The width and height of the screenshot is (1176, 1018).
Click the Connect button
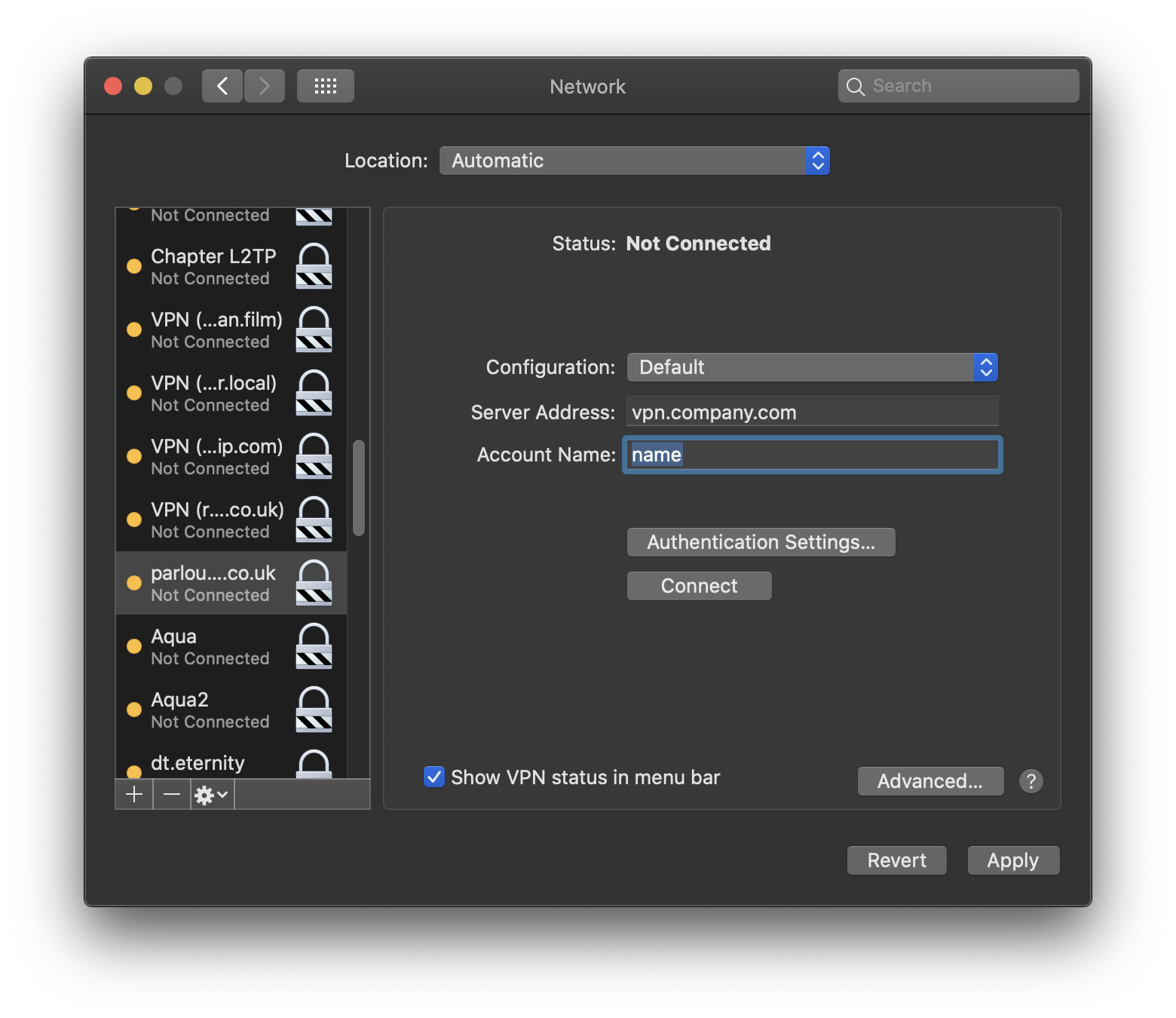[700, 586]
